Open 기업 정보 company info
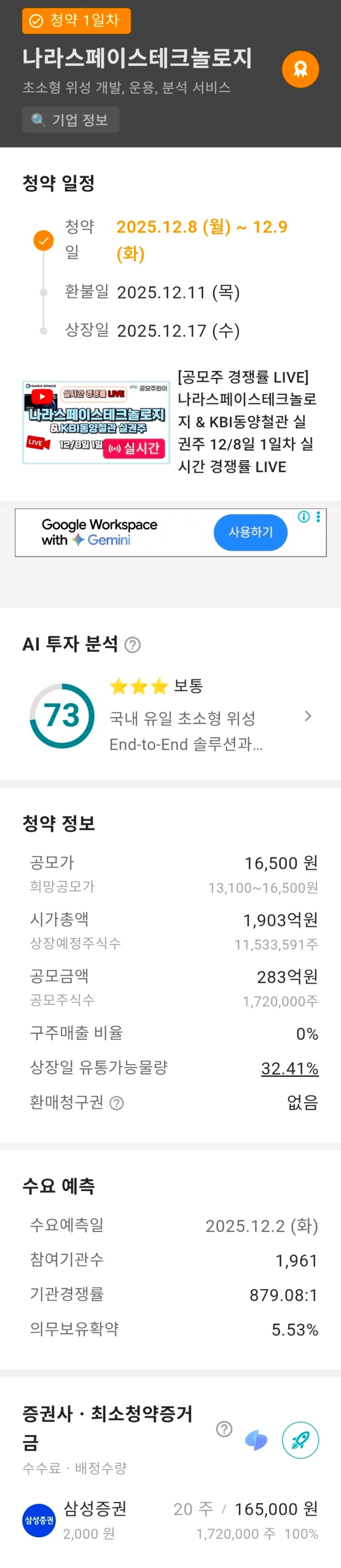Screen dimensions: 341x1568 pos(71,120)
